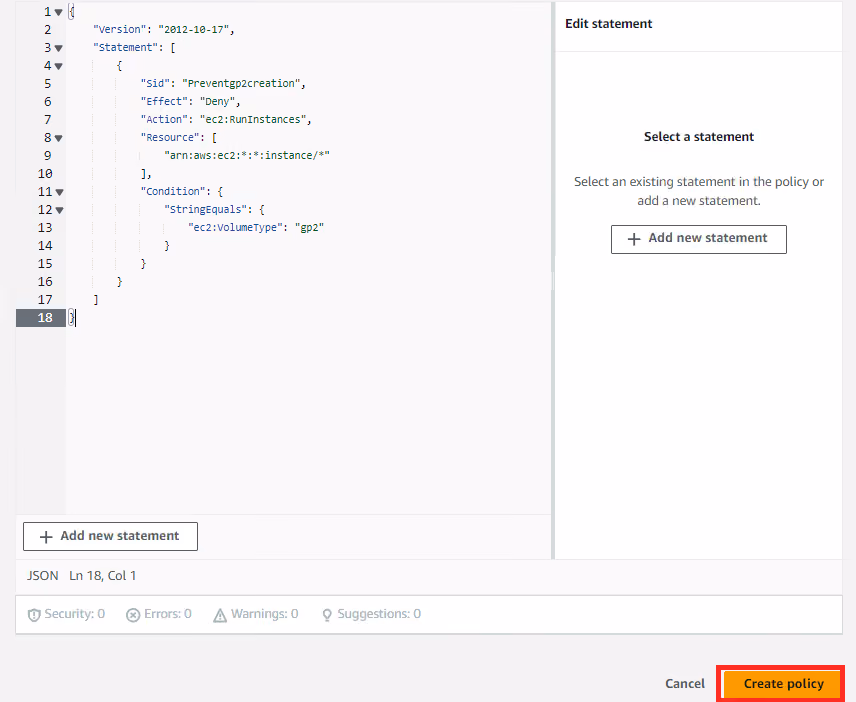Click line number 10 in the gutter

point(45,174)
